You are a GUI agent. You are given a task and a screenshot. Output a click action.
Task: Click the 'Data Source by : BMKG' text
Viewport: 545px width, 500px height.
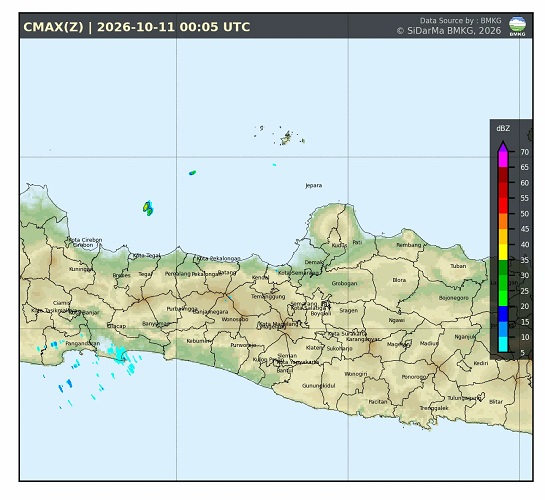point(461,21)
